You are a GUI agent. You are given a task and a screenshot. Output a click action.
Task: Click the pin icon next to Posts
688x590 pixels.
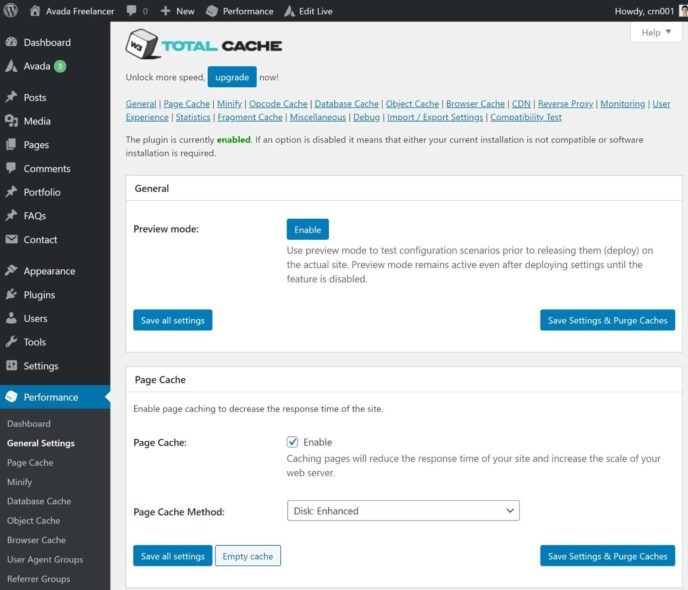11,97
